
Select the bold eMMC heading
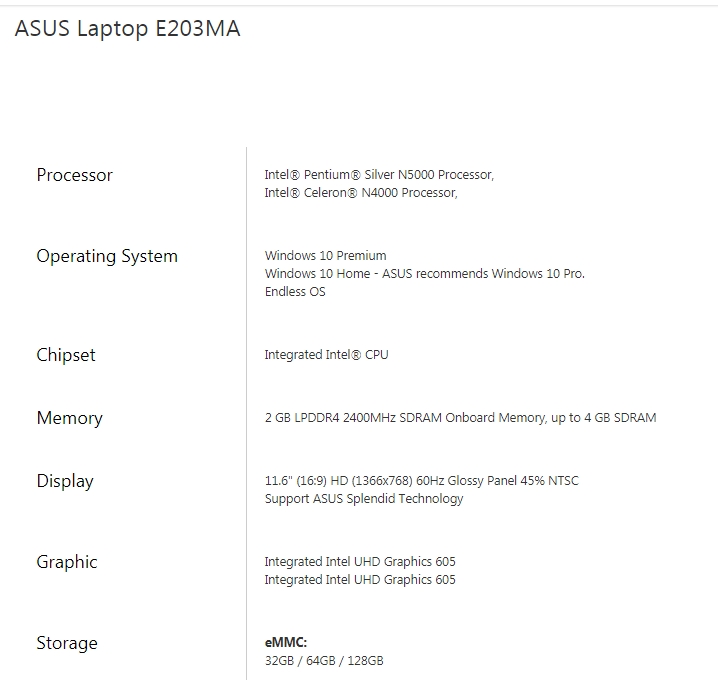point(286,643)
